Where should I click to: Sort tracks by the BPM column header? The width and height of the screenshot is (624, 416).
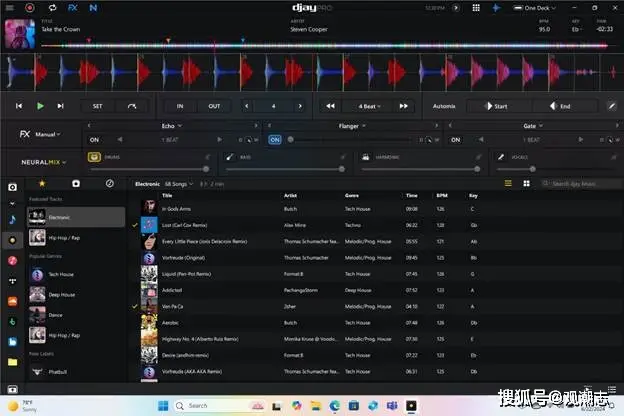pyautogui.click(x=442, y=195)
